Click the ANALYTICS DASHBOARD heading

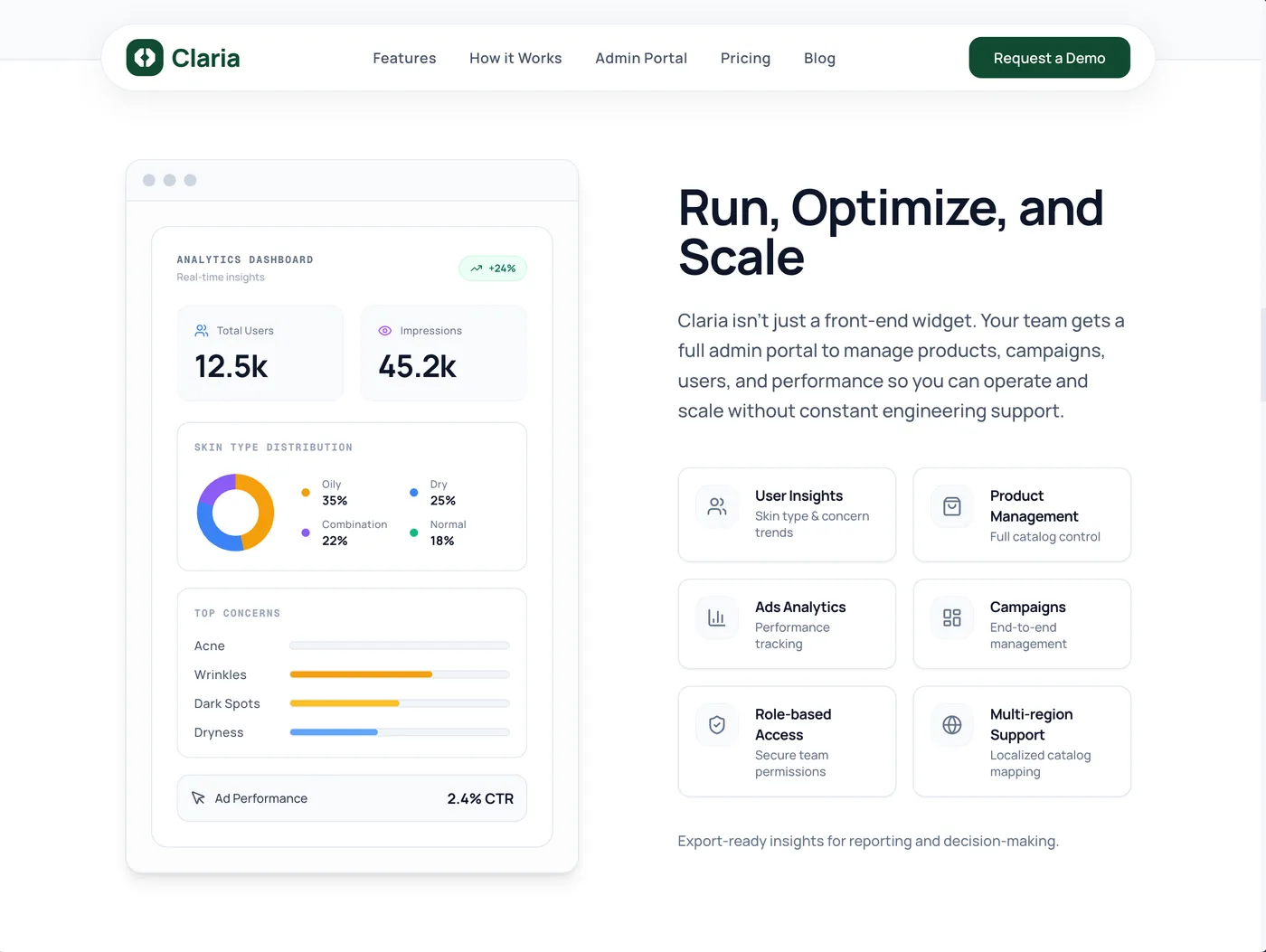pos(245,259)
